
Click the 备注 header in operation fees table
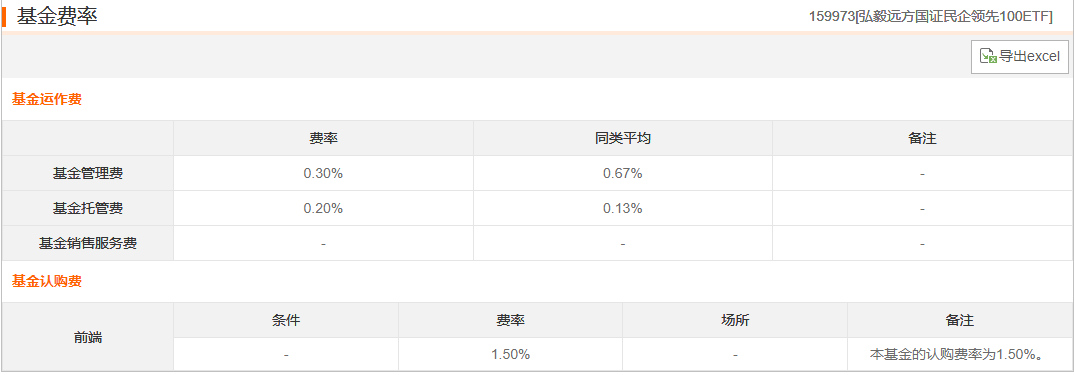(923, 138)
